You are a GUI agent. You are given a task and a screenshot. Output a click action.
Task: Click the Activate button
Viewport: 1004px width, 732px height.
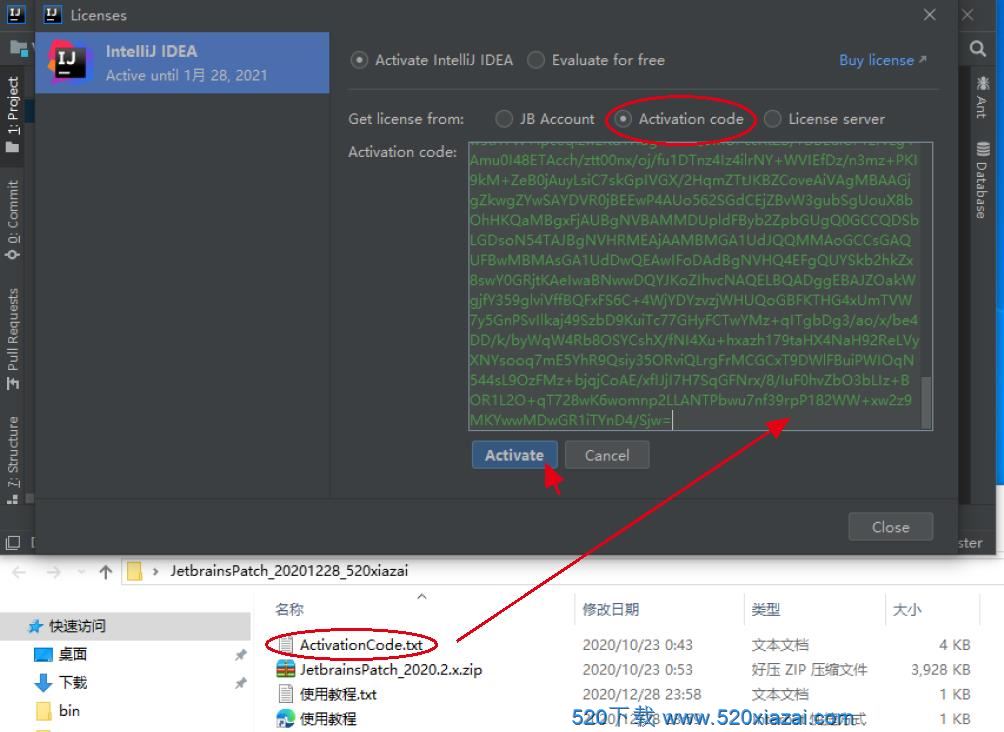514,455
